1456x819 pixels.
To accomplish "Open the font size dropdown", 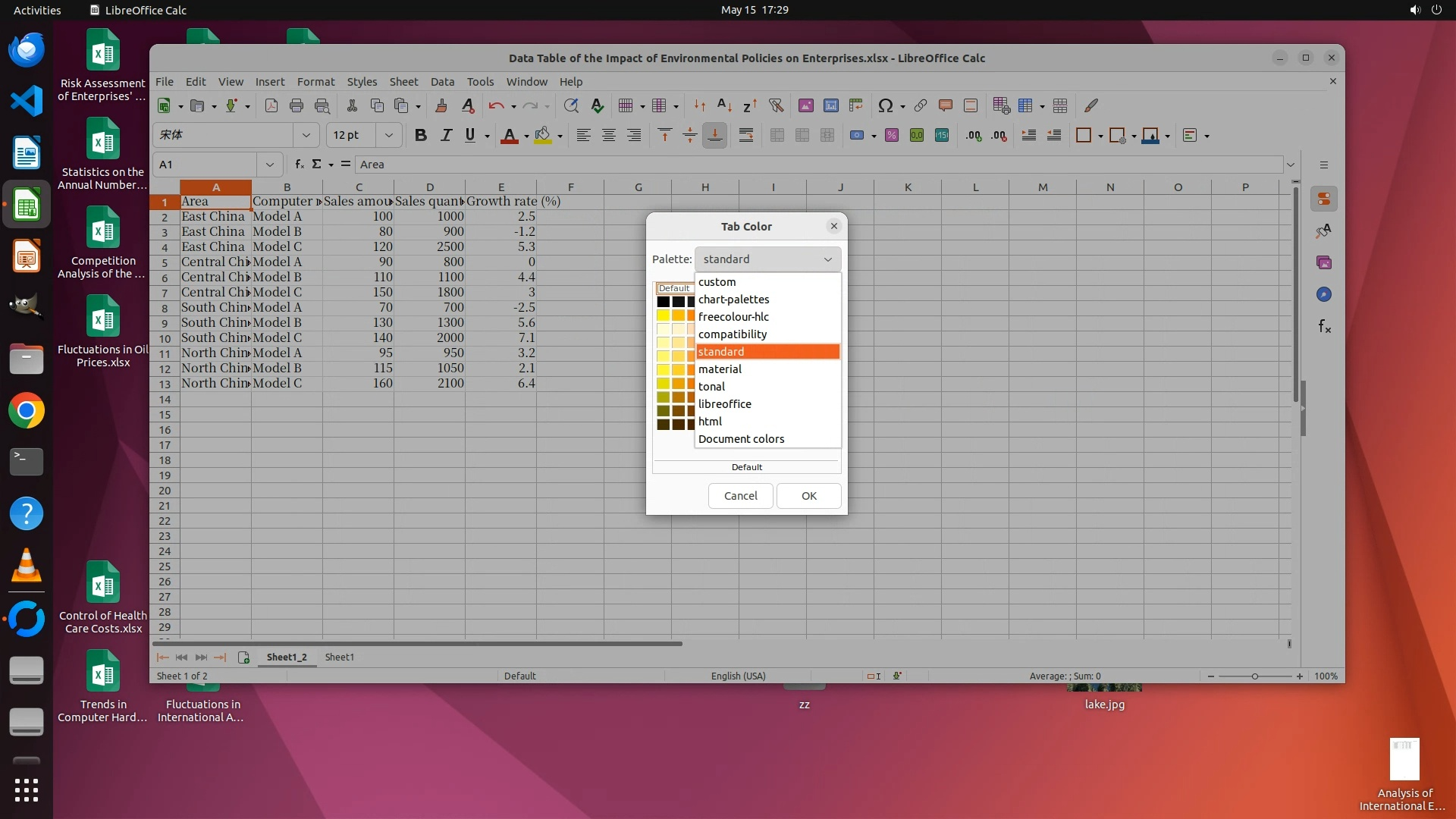I will (389, 136).
